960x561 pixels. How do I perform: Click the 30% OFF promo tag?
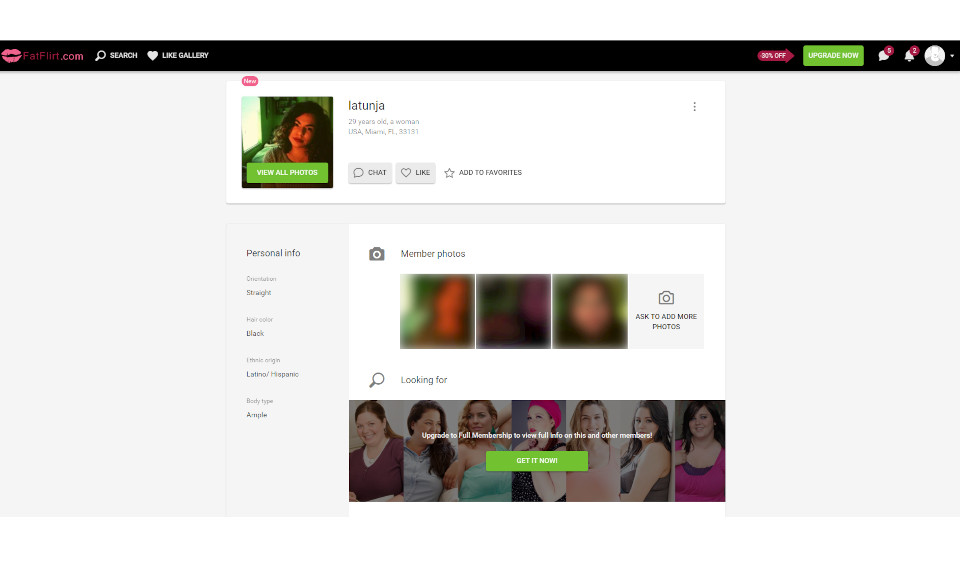point(774,56)
